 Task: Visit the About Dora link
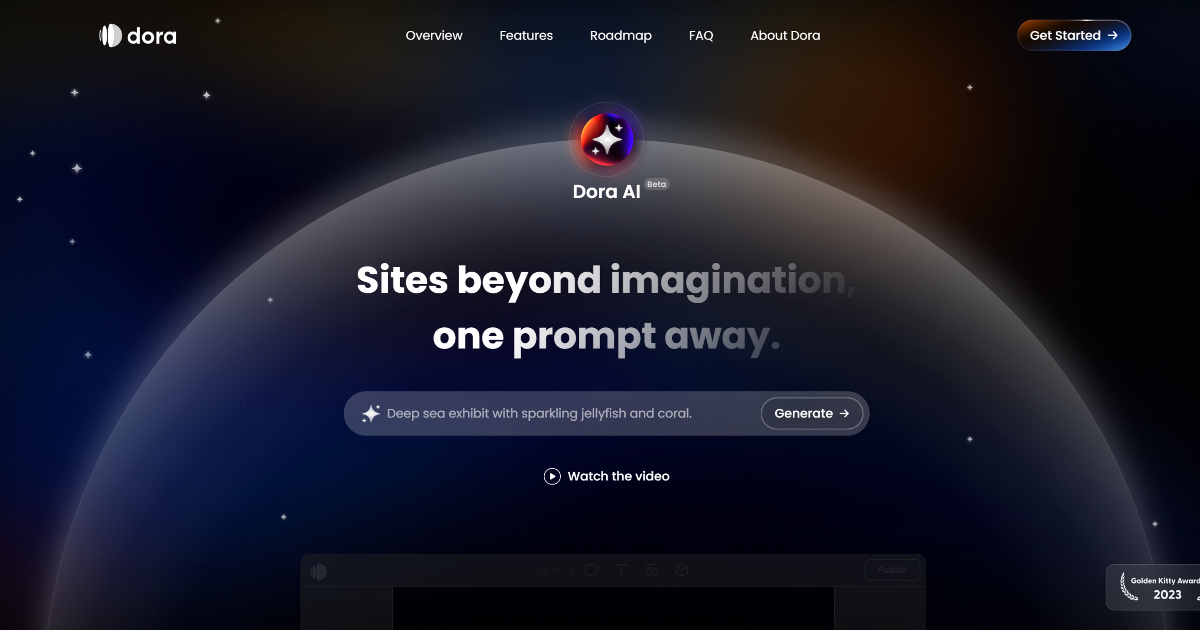pos(785,35)
